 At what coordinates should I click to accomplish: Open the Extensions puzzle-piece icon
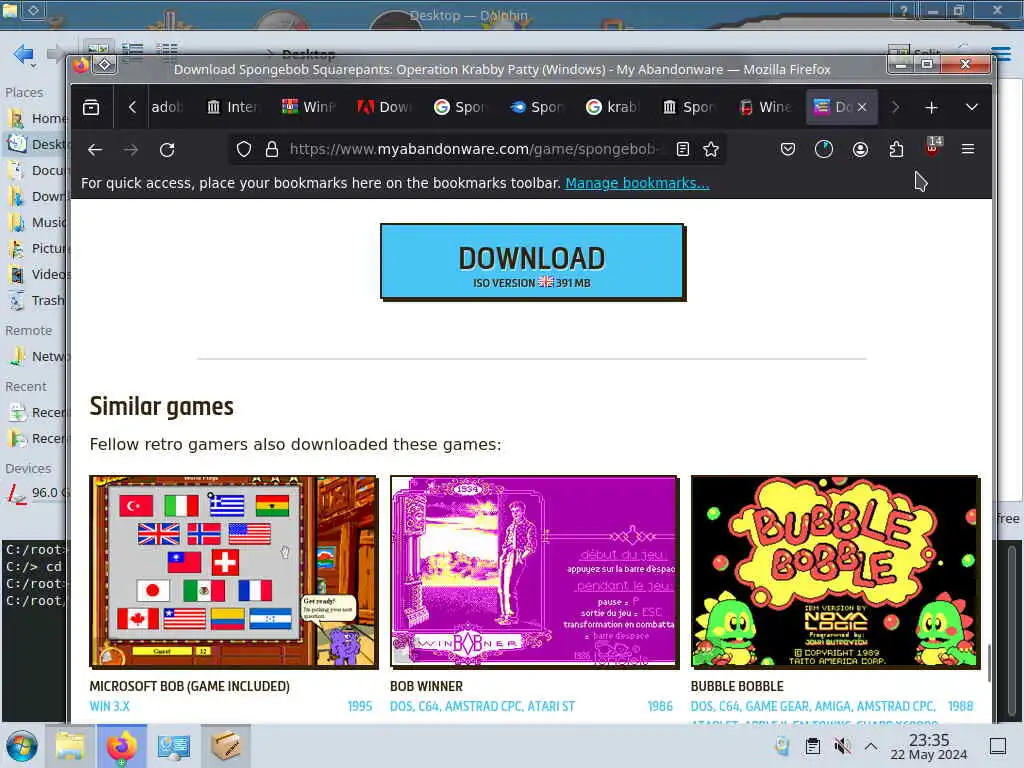tap(896, 150)
